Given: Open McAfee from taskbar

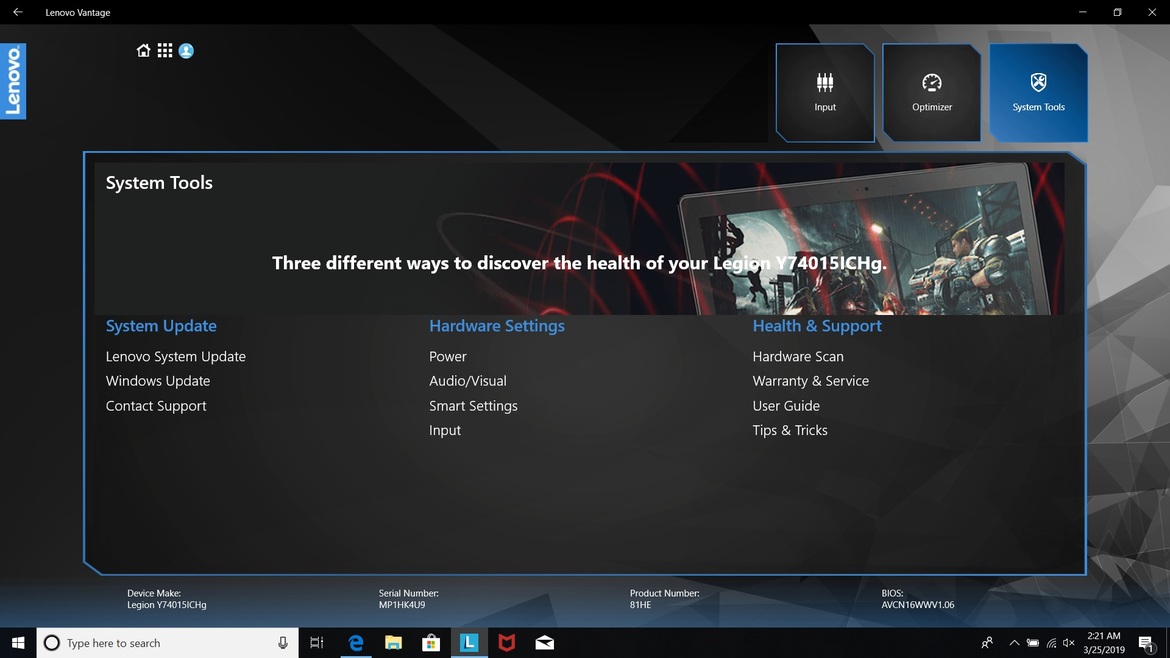Looking at the screenshot, I should (x=507, y=642).
